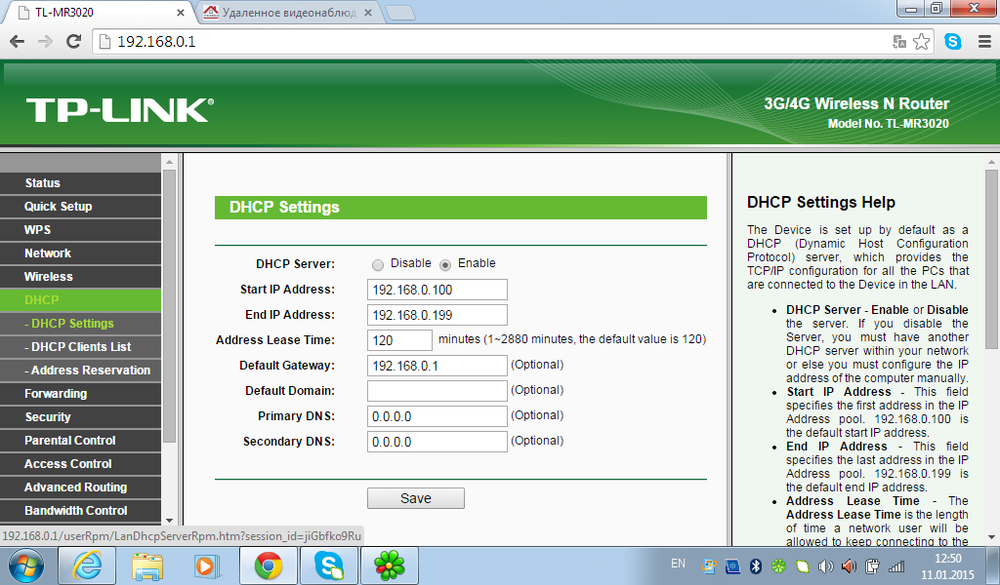This screenshot has width=1000, height=585.
Task: Open the DHCP Clients List submenu
Action: point(80,347)
